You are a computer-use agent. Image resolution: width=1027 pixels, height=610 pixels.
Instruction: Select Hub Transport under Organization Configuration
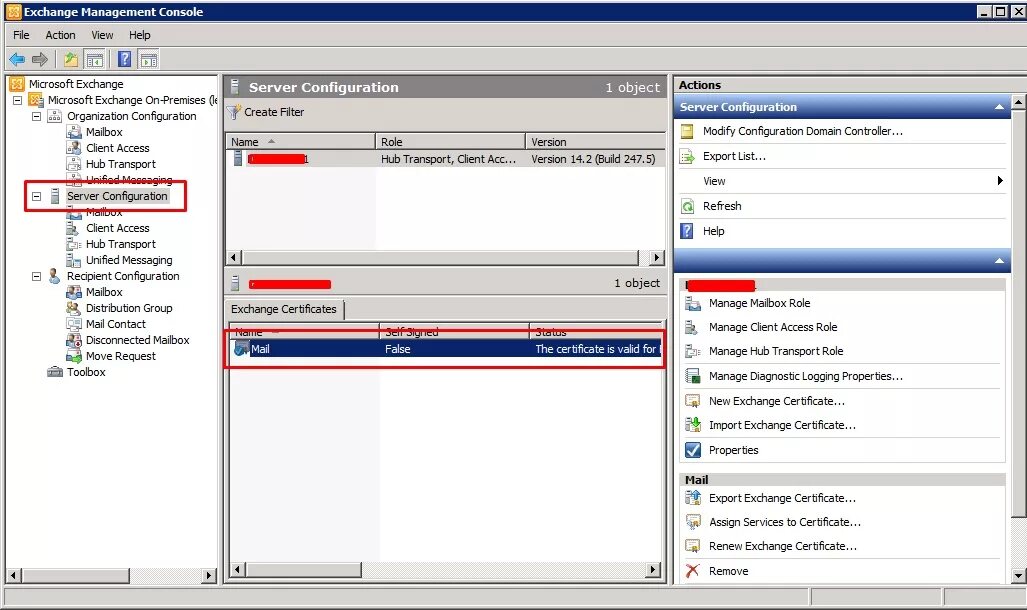coord(121,164)
